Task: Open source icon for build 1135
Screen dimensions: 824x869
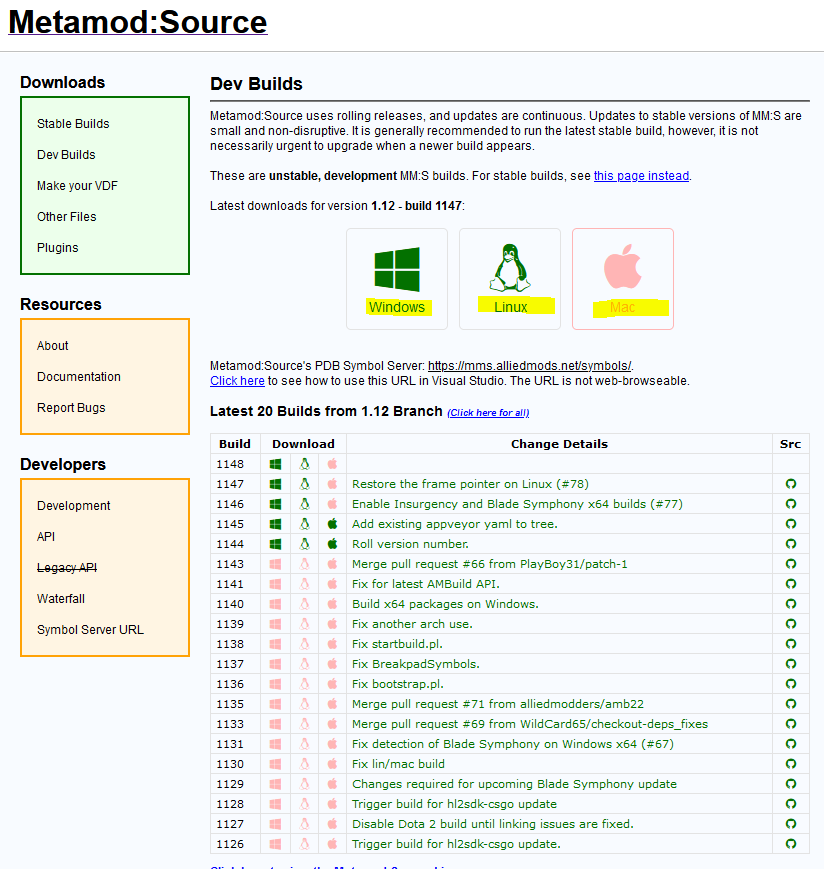Action: 791,704
